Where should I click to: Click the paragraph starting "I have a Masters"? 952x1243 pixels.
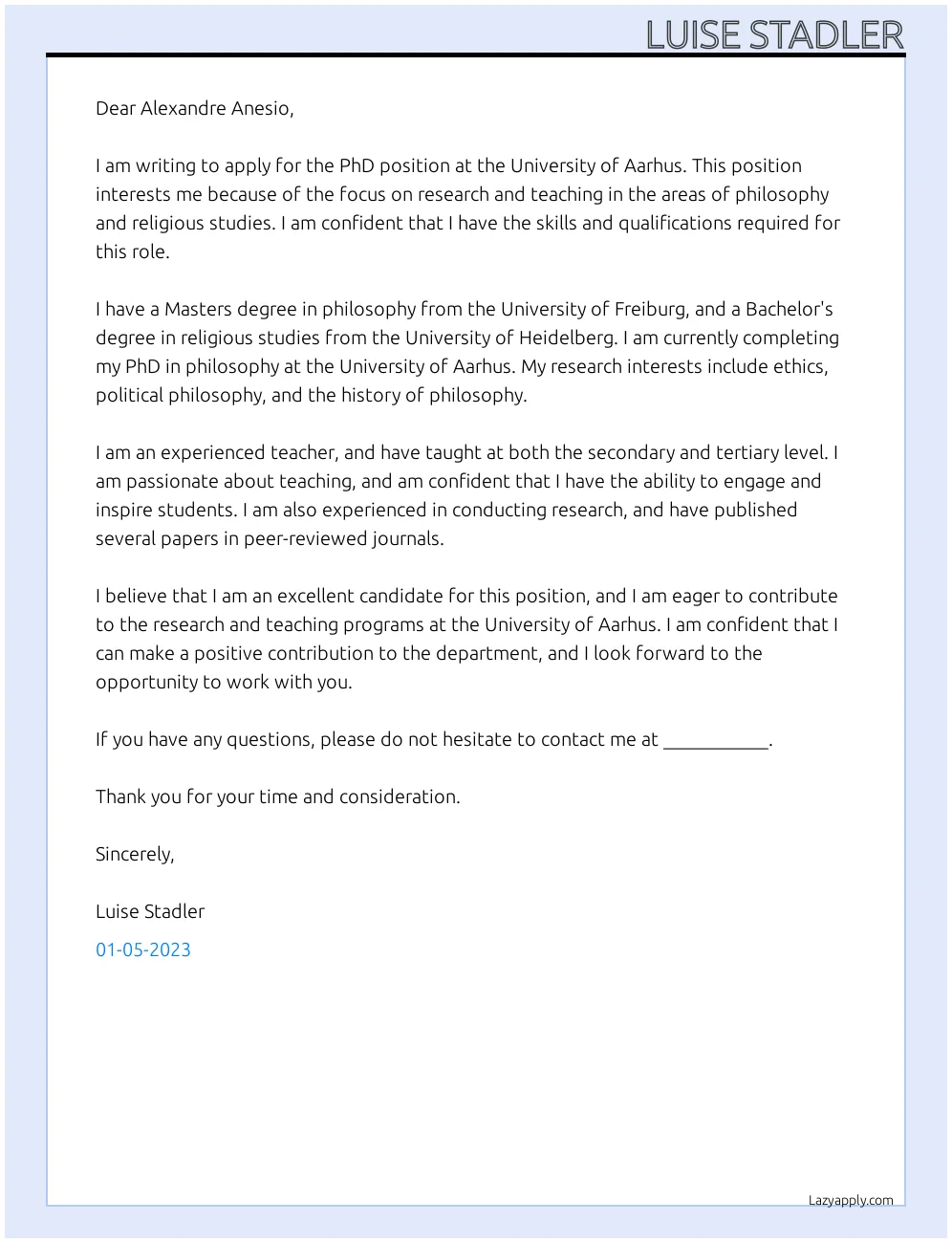coord(467,352)
